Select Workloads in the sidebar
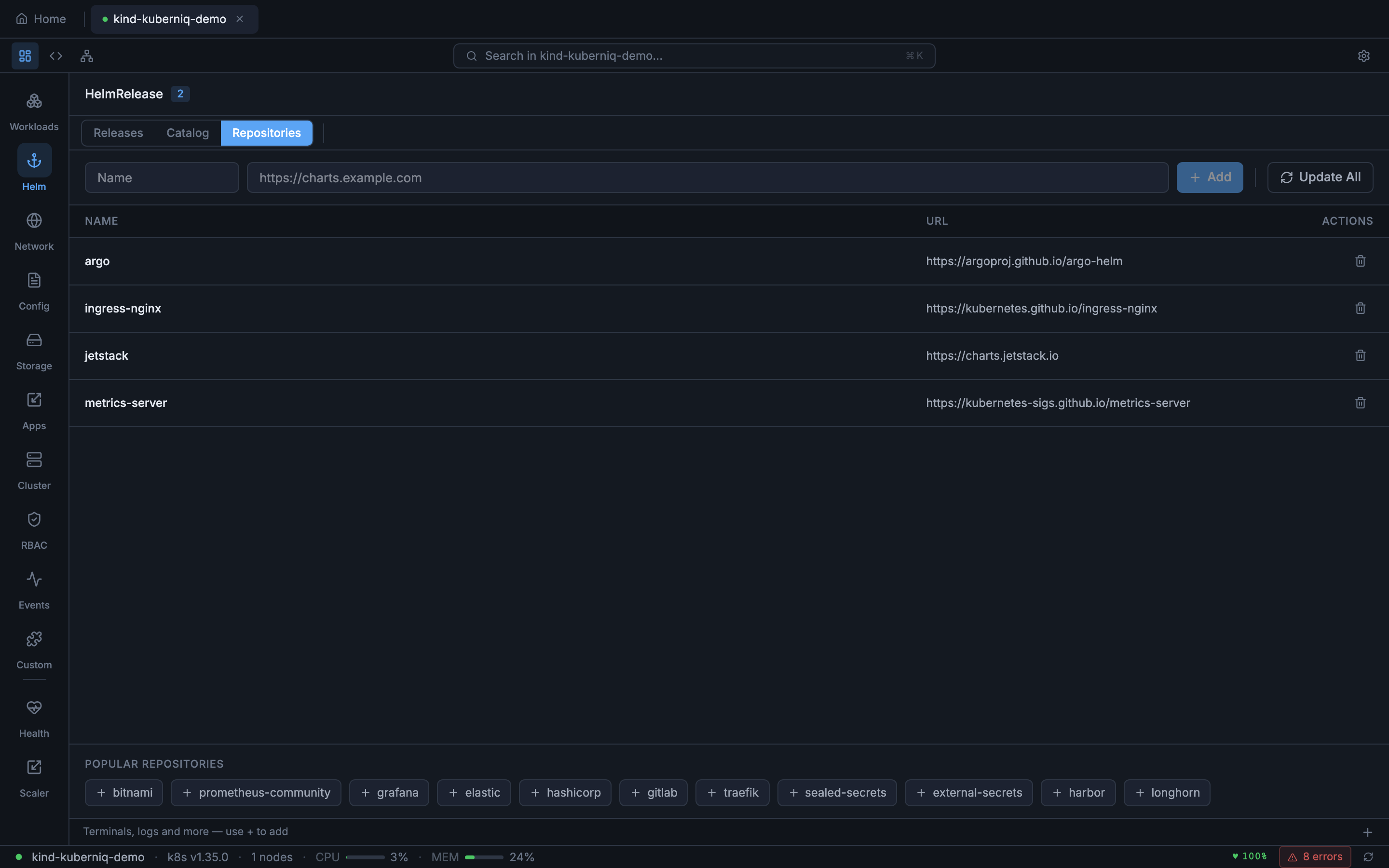 [x=34, y=110]
